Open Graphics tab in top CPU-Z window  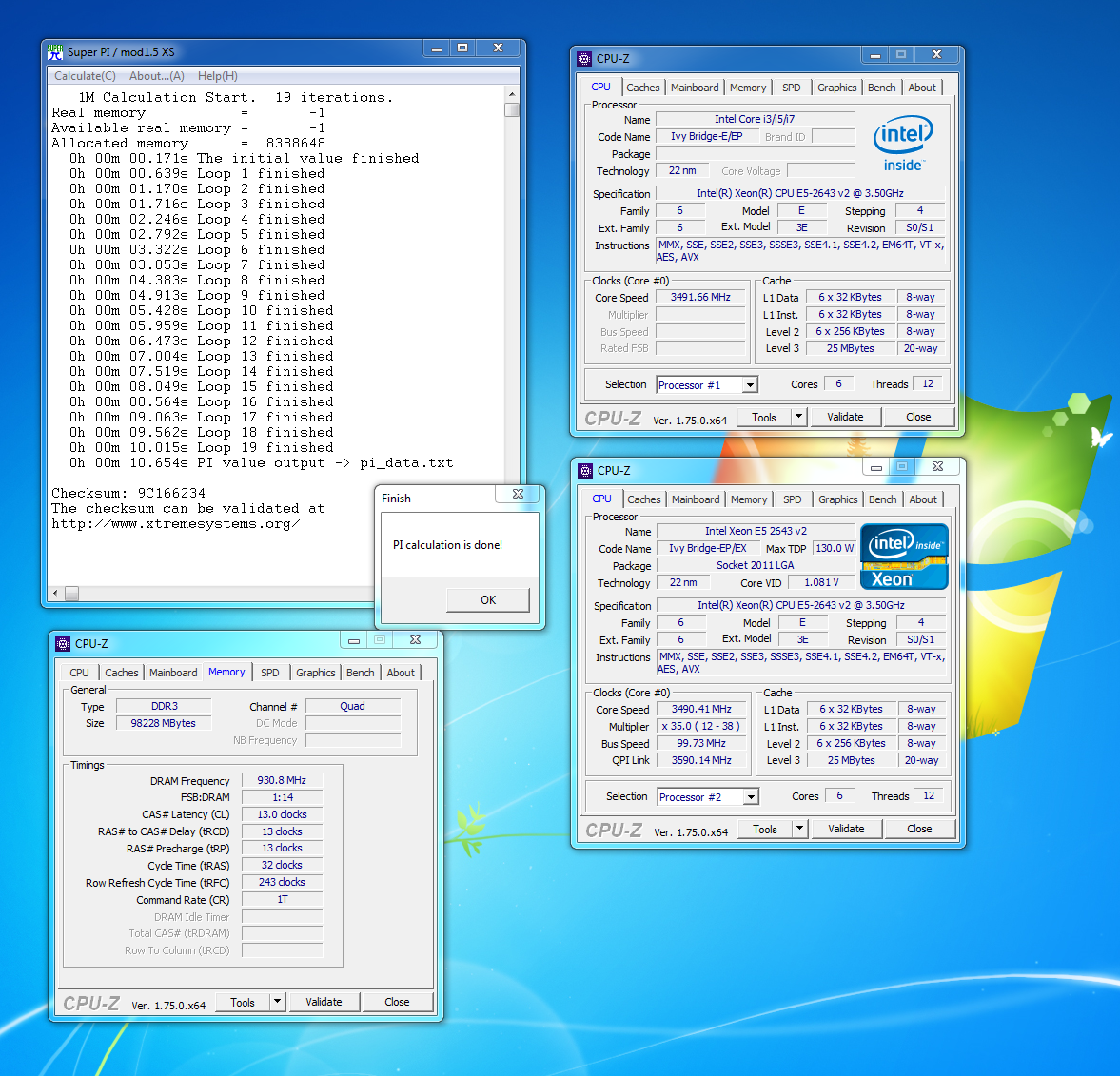(837, 88)
